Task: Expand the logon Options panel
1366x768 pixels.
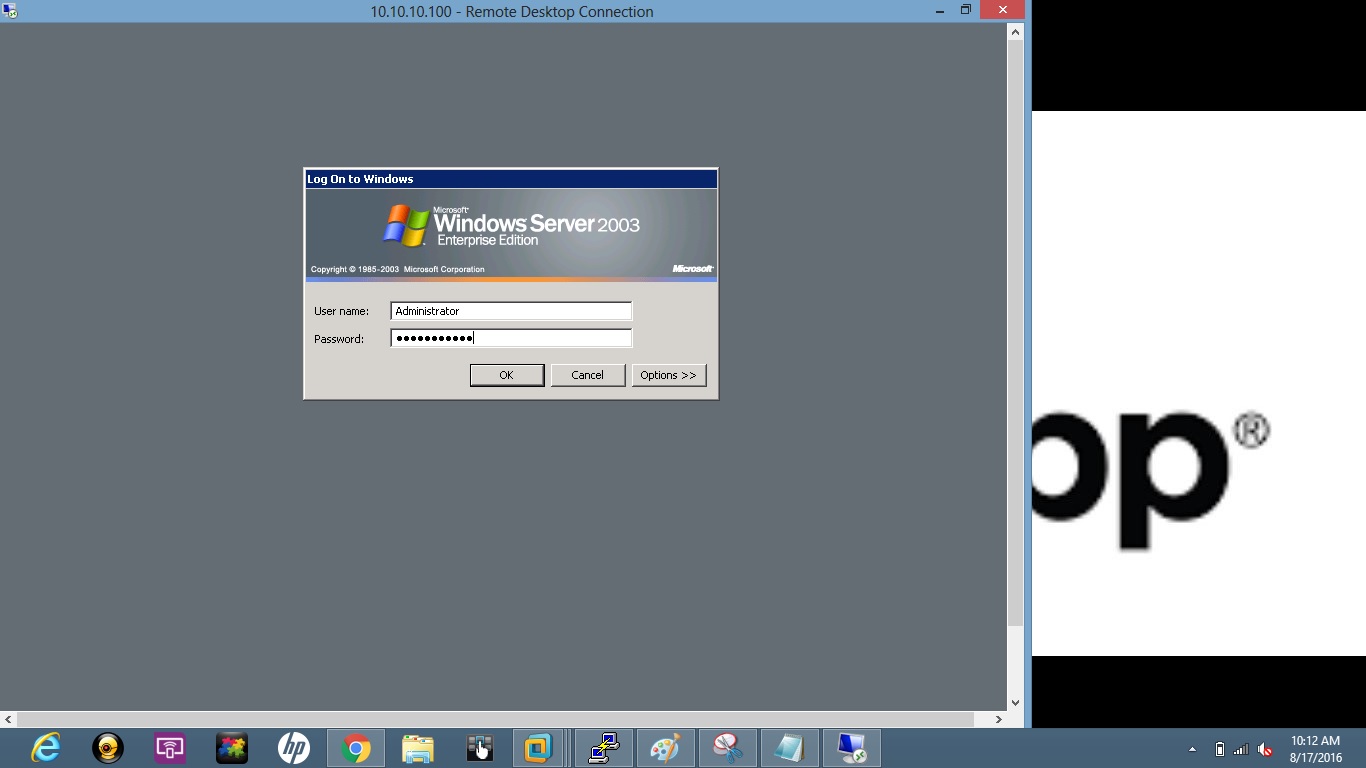Action: pos(668,375)
